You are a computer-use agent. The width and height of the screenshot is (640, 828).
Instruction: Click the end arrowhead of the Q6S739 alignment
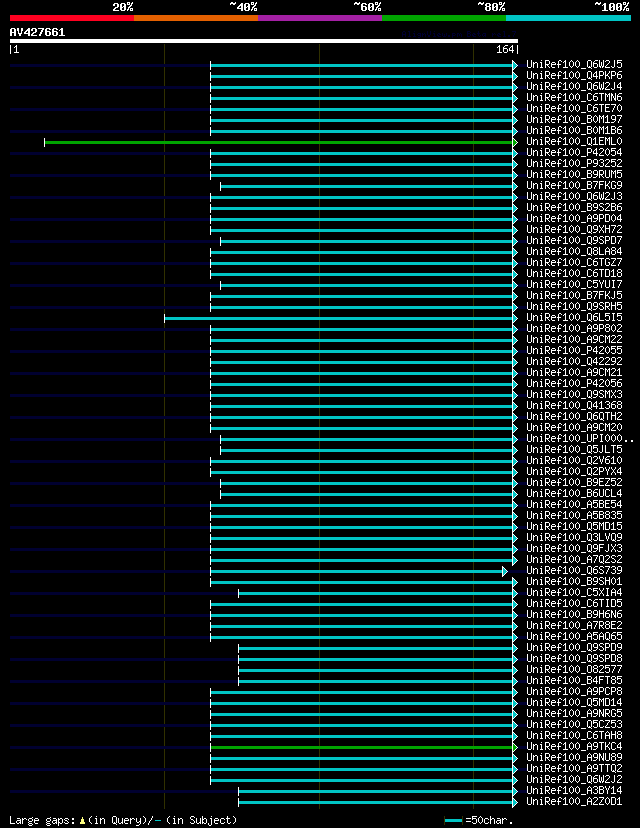pos(505,571)
